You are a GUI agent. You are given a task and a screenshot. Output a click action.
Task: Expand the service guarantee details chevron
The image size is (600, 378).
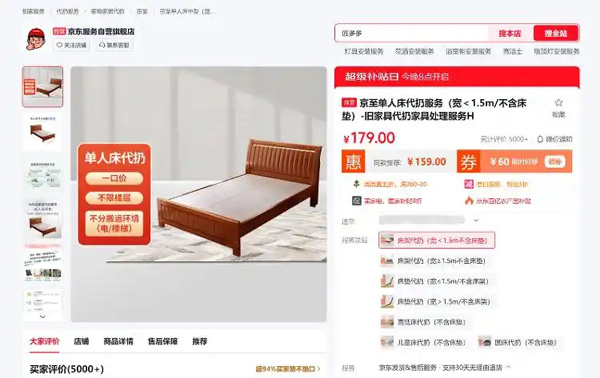509,367
